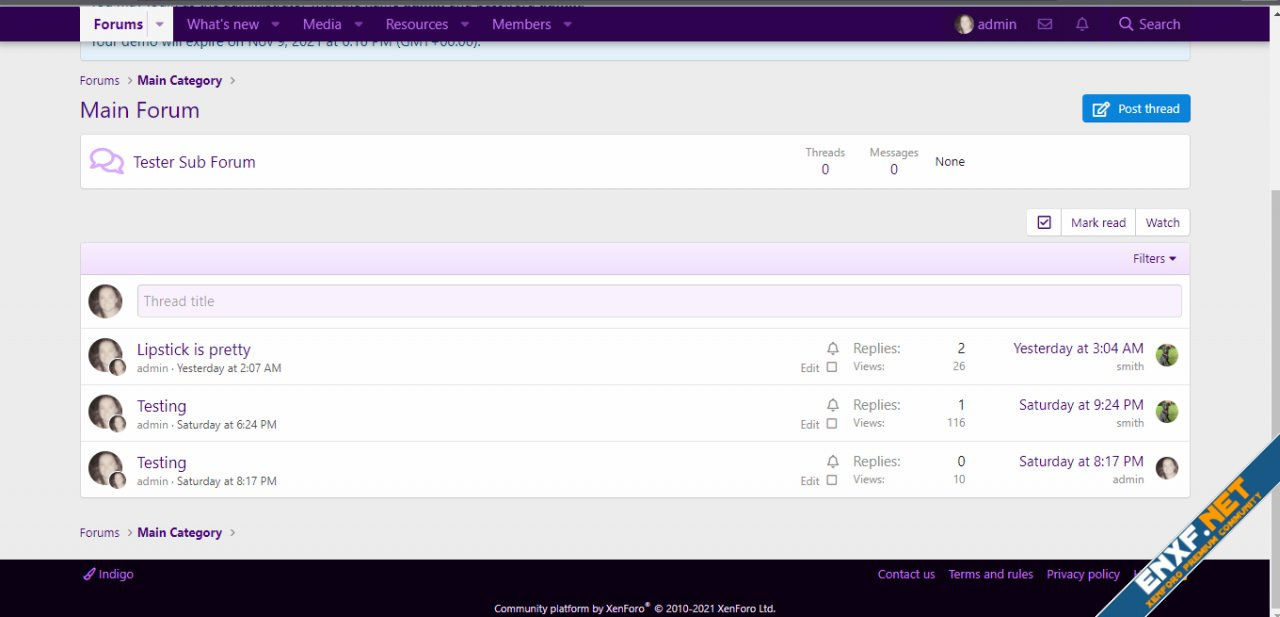Switch to the Resources tab
This screenshot has height=617, width=1280.
tap(416, 24)
